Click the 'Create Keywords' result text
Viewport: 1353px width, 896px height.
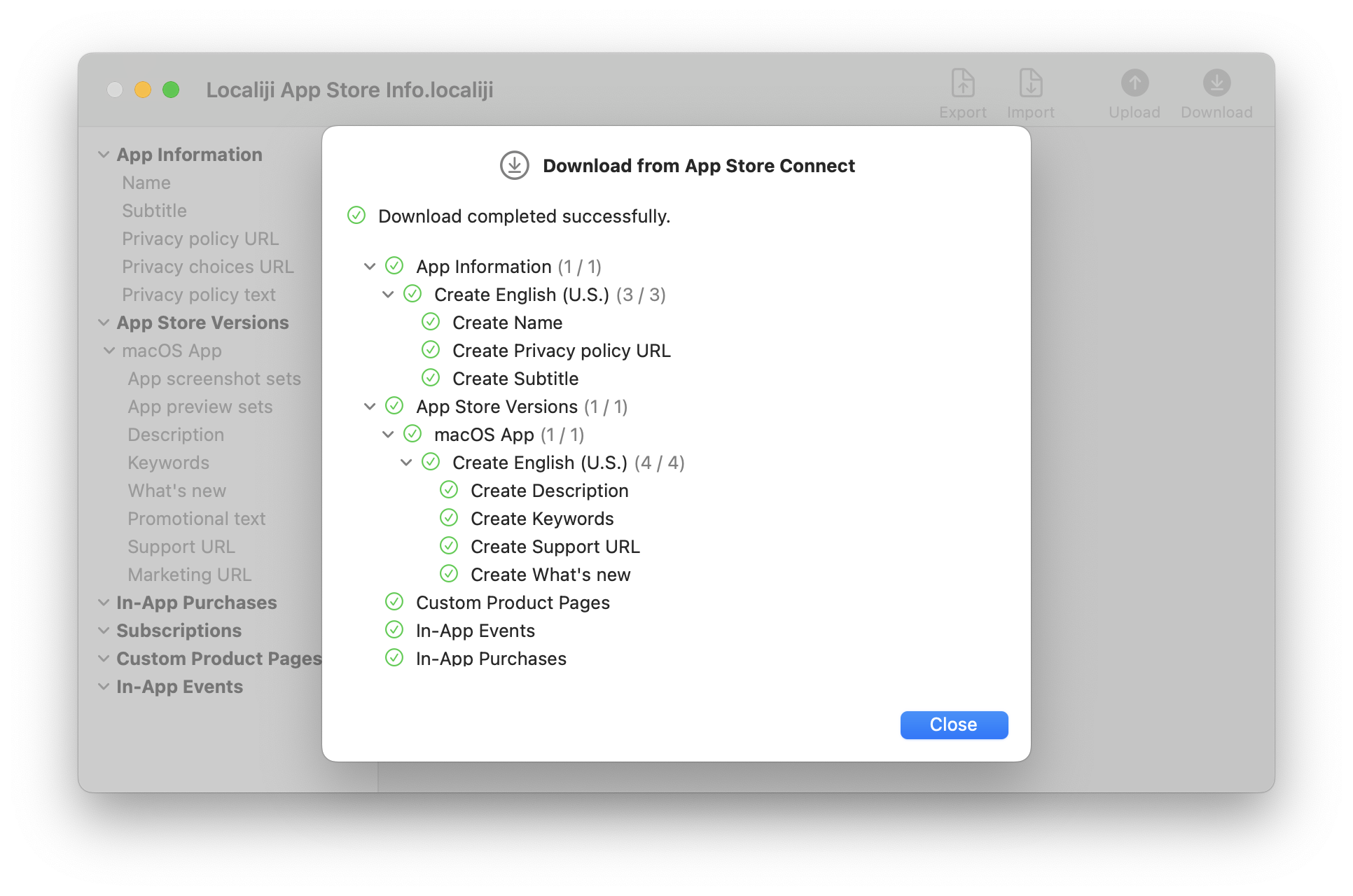pos(542,519)
